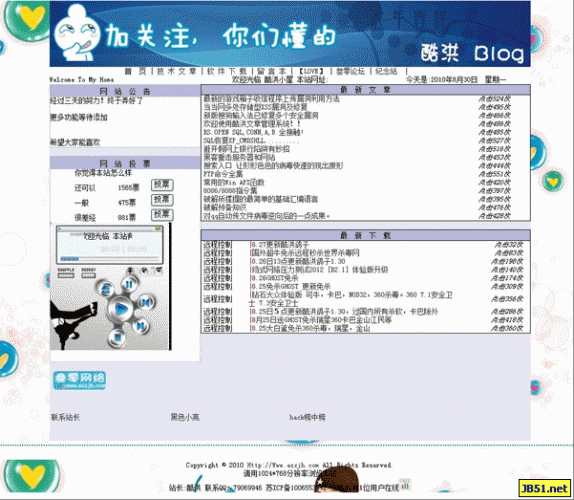Vote for 还可以 option

click(x=162, y=185)
